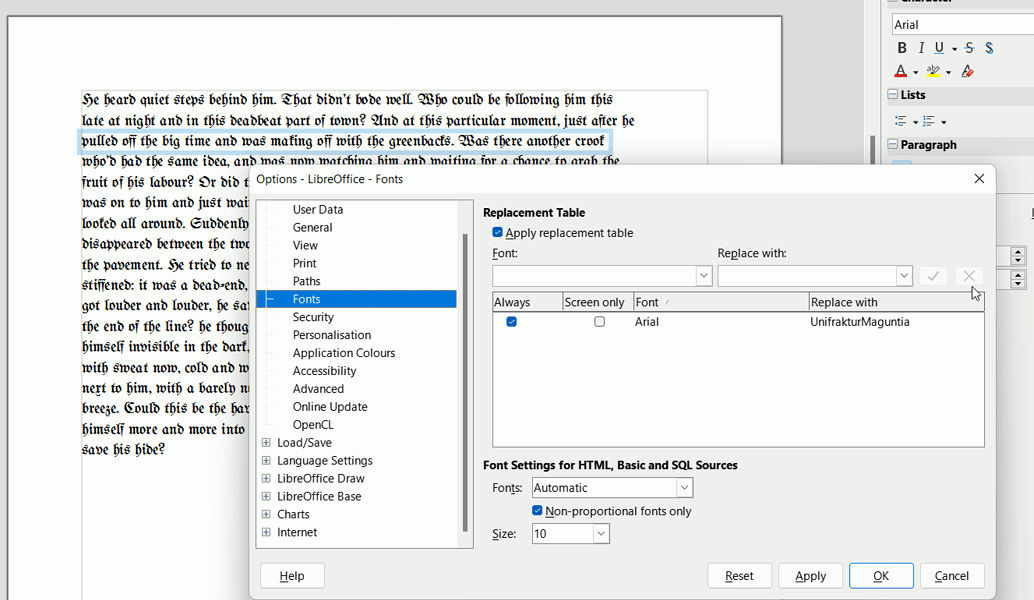
Task: Close the Options dialog with the X
Action: click(979, 179)
